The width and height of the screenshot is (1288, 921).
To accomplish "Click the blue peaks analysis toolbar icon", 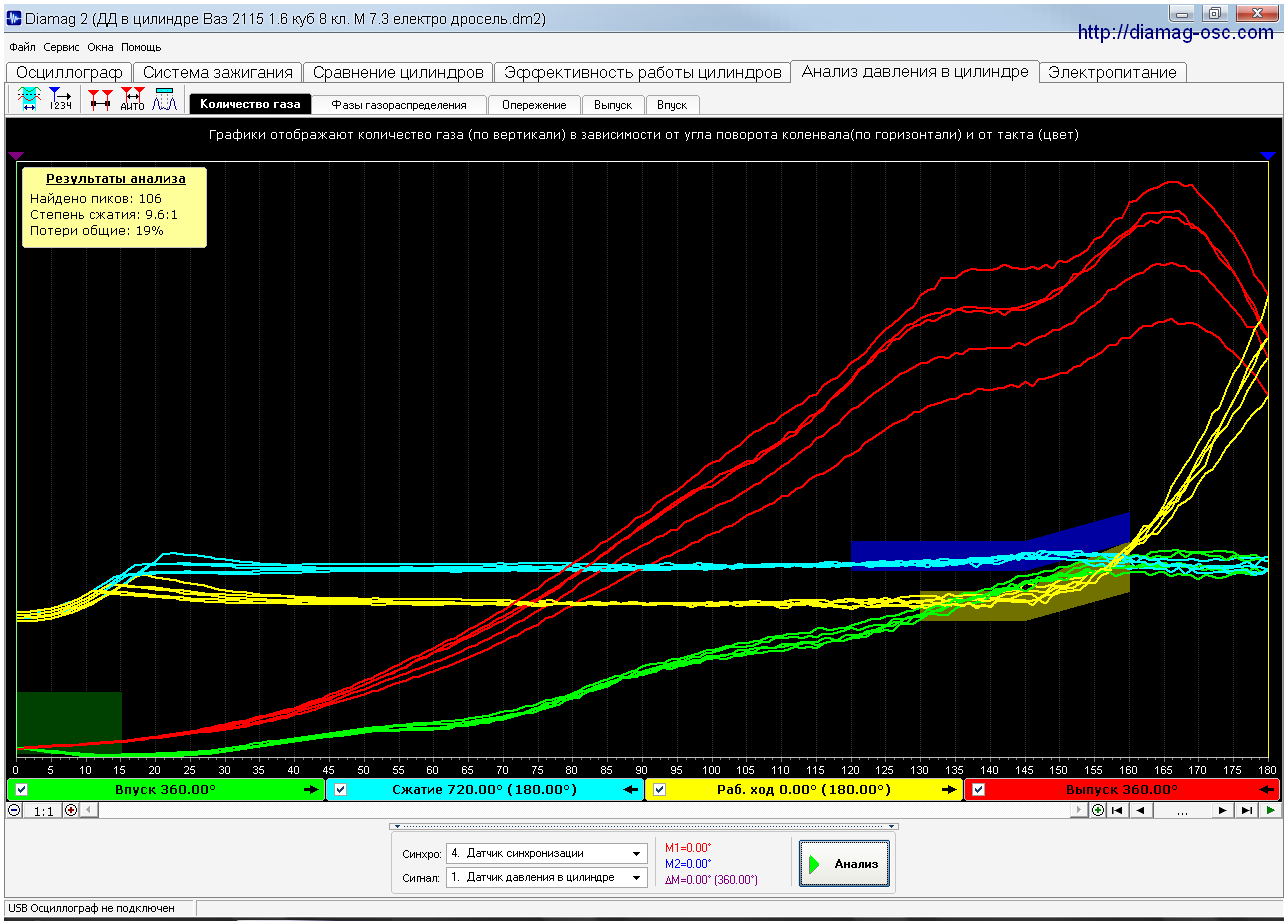I will tap(164, 99).
